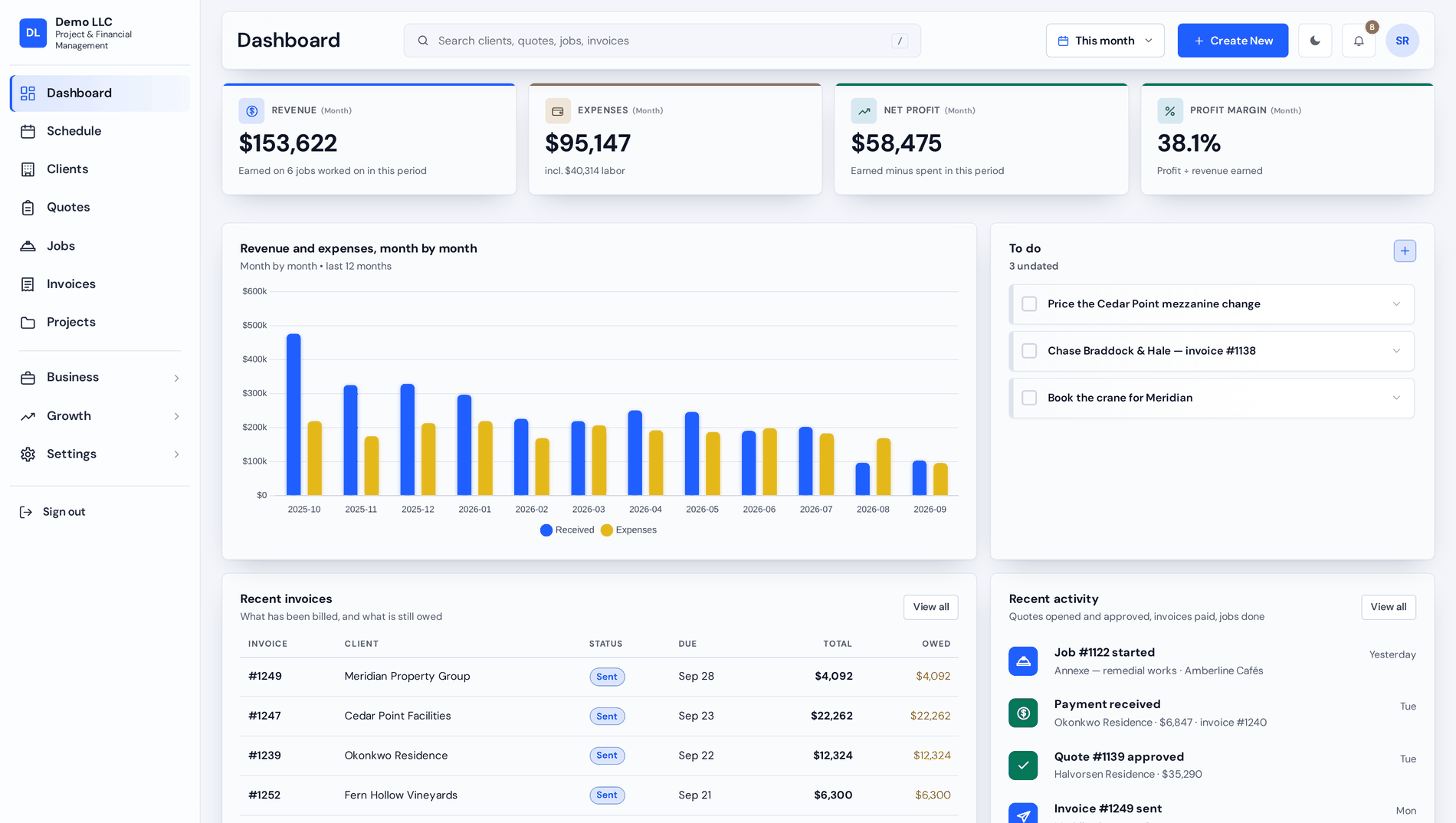1456x823 pixels.
Task: Click the Quotes clipboard icon in the sidebar
Action: click(x=28, y=208)
